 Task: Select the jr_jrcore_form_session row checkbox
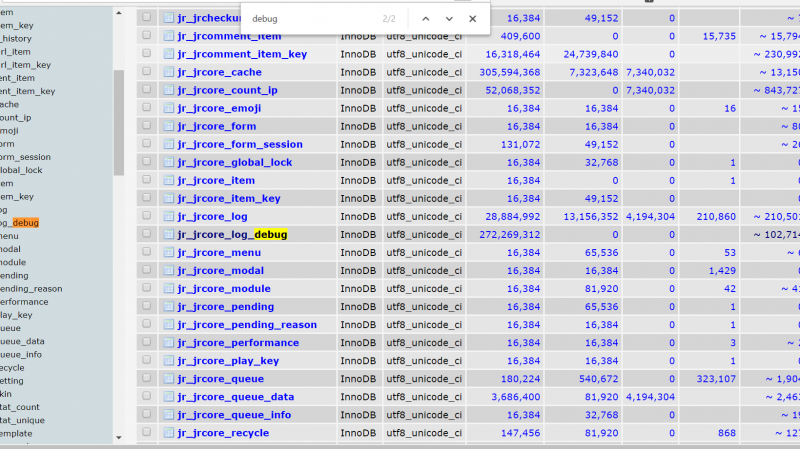[x=146, y=144]
